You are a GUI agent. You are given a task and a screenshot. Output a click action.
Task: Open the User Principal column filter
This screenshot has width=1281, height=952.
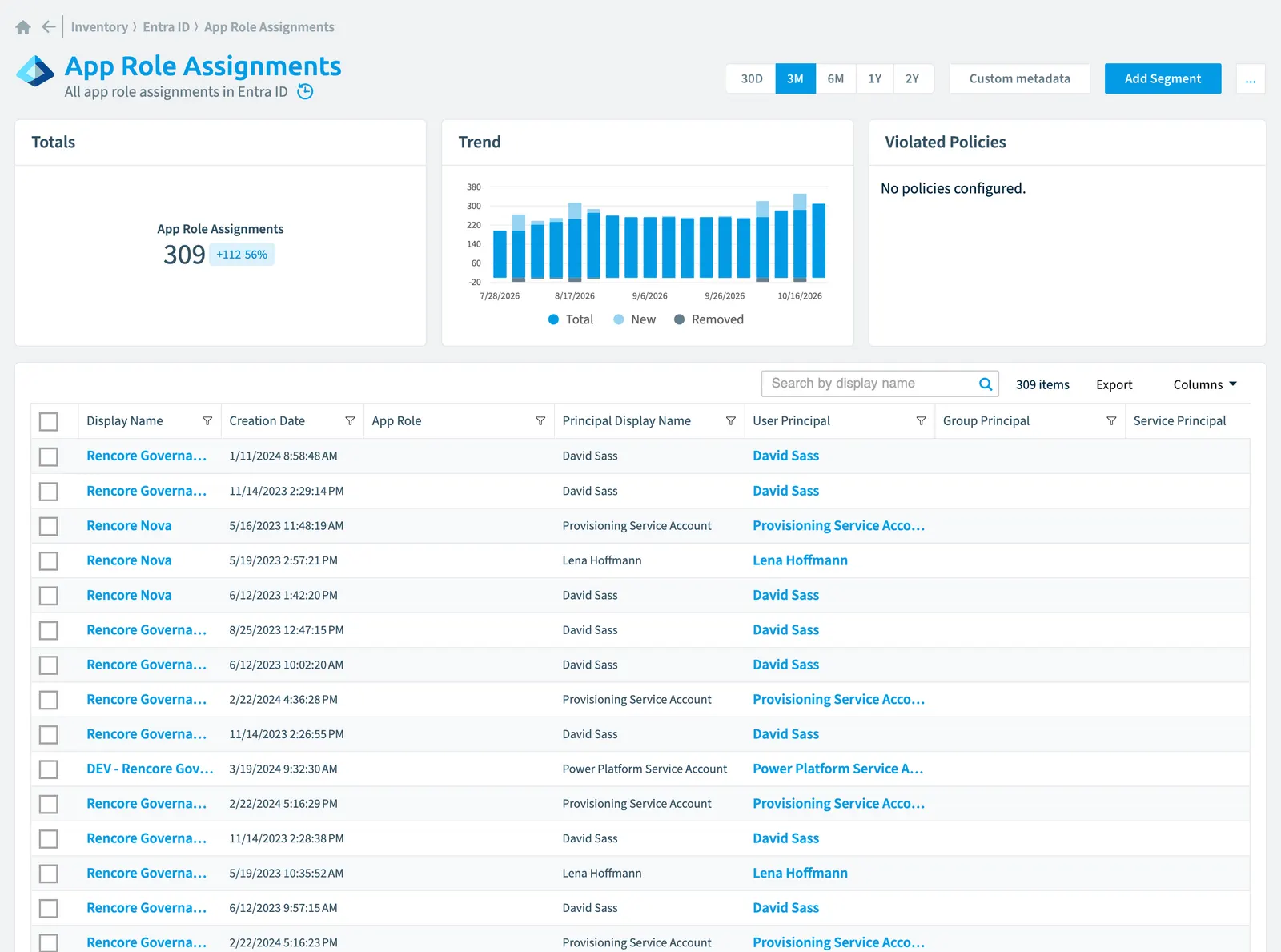[922, 421]
